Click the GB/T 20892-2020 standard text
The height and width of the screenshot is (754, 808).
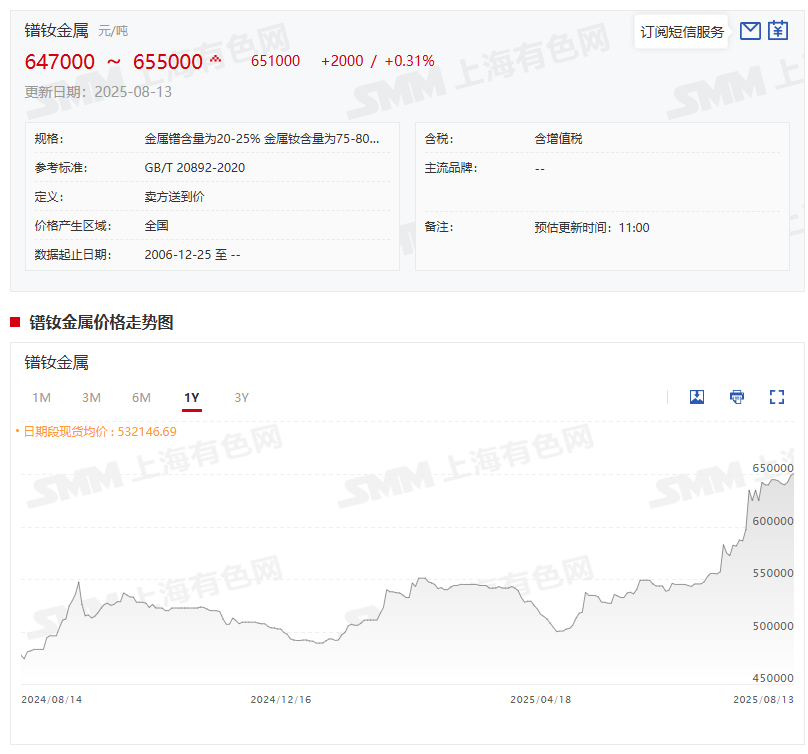click(195, 168)
